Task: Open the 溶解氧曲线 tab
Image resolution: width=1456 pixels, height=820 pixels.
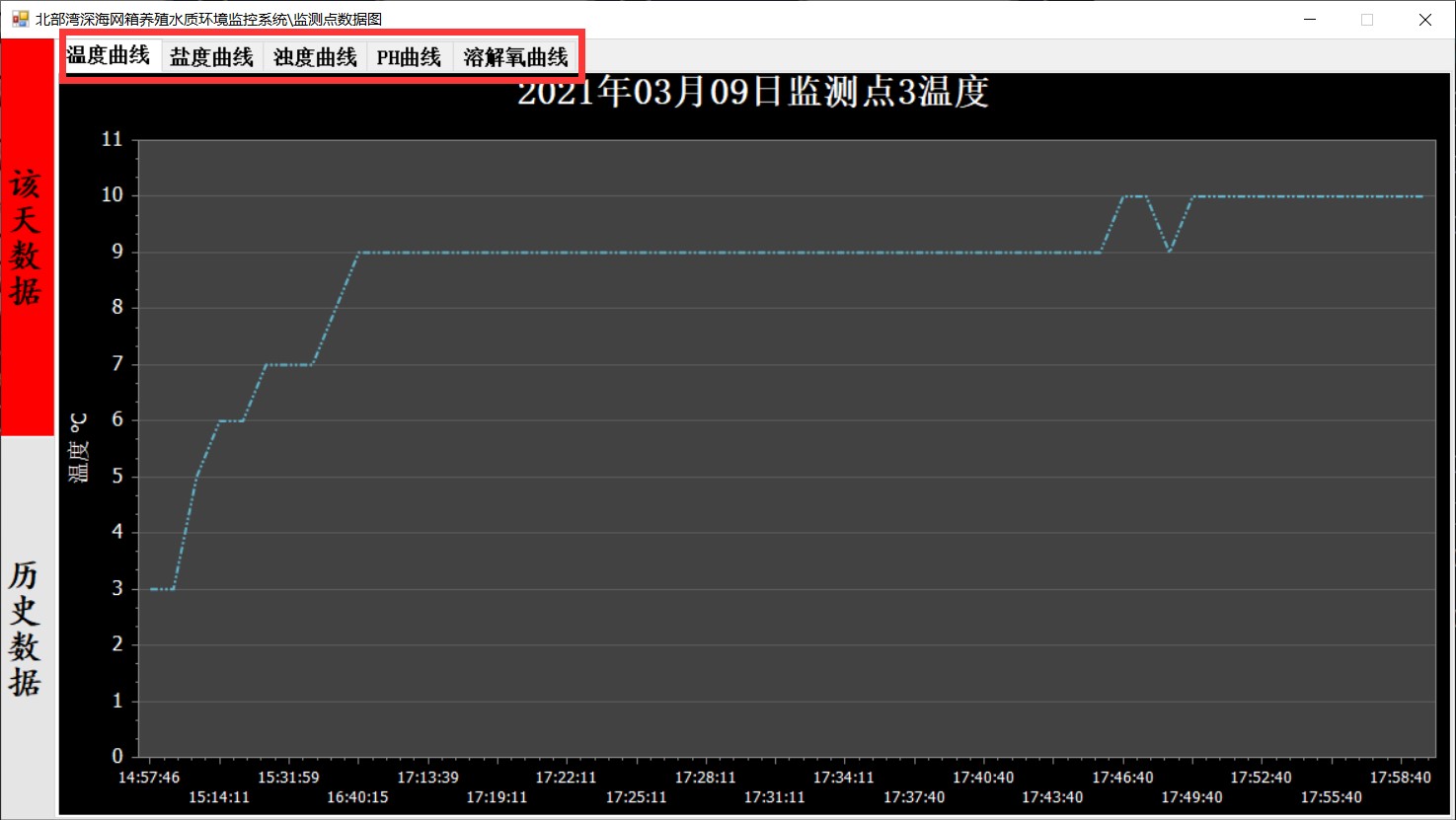Action: [515, 57]
